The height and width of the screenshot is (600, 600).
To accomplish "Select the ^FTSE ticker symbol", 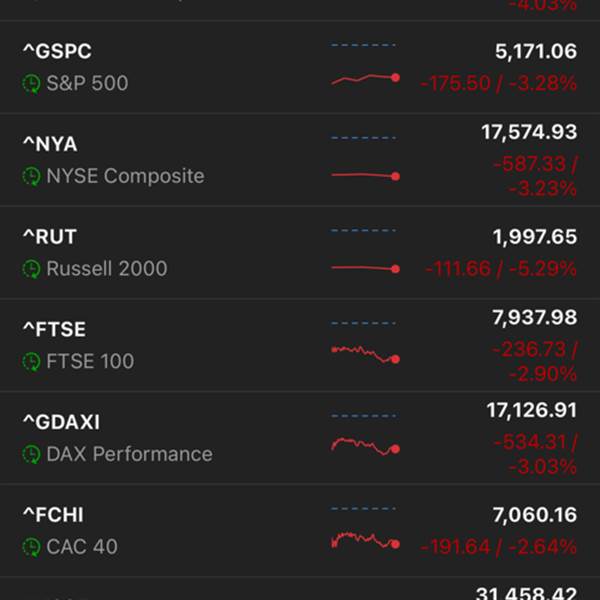I will click(x=55, y=329).
